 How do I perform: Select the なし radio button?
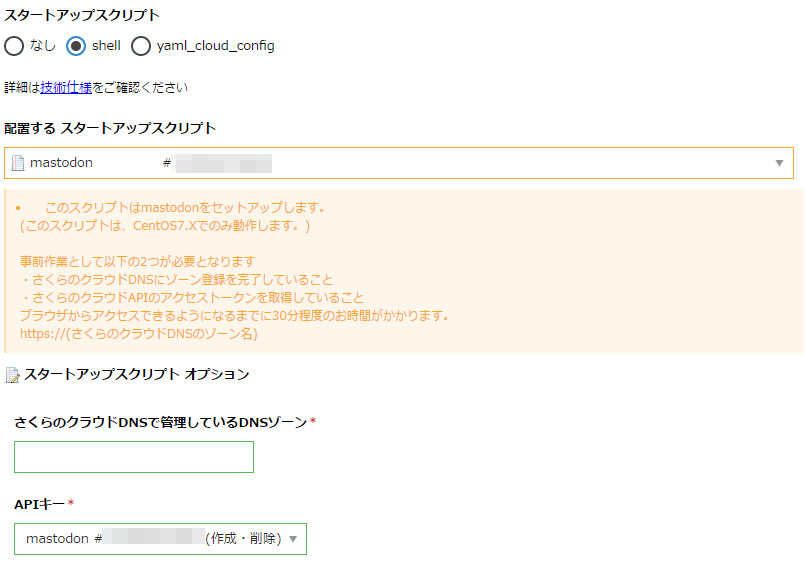(x=14, y=46)
